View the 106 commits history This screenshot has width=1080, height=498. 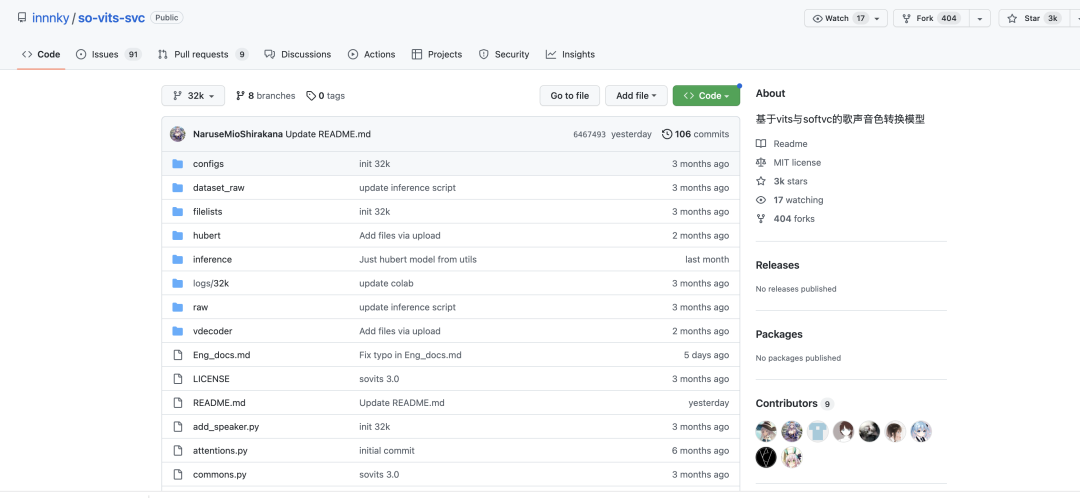tap(695, 134)
